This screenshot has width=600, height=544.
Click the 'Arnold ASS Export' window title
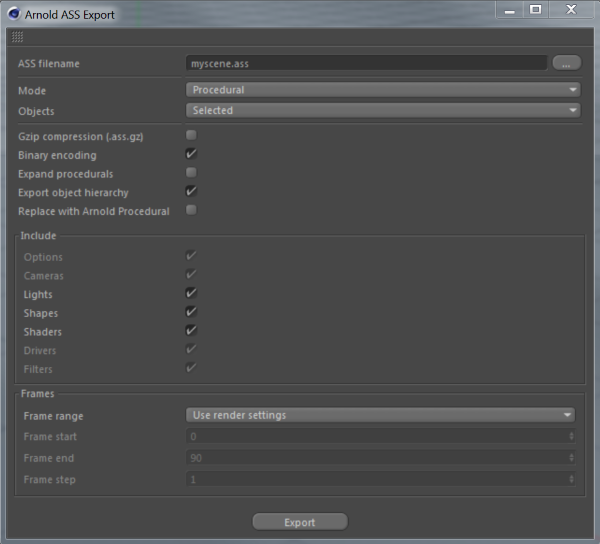coord(70,15)
